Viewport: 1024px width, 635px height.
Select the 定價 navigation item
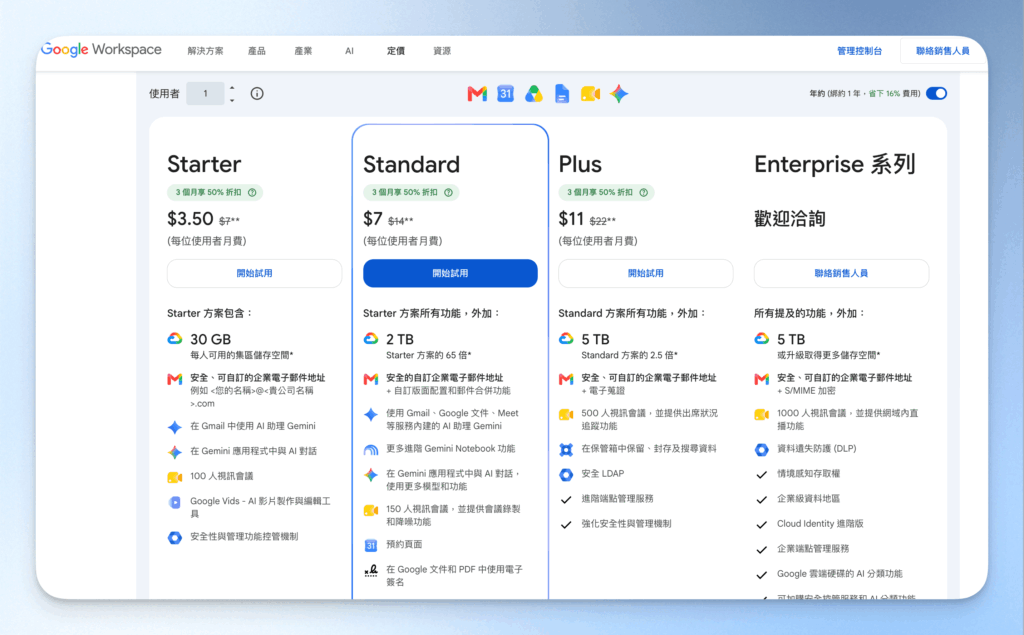click(396, 51)
